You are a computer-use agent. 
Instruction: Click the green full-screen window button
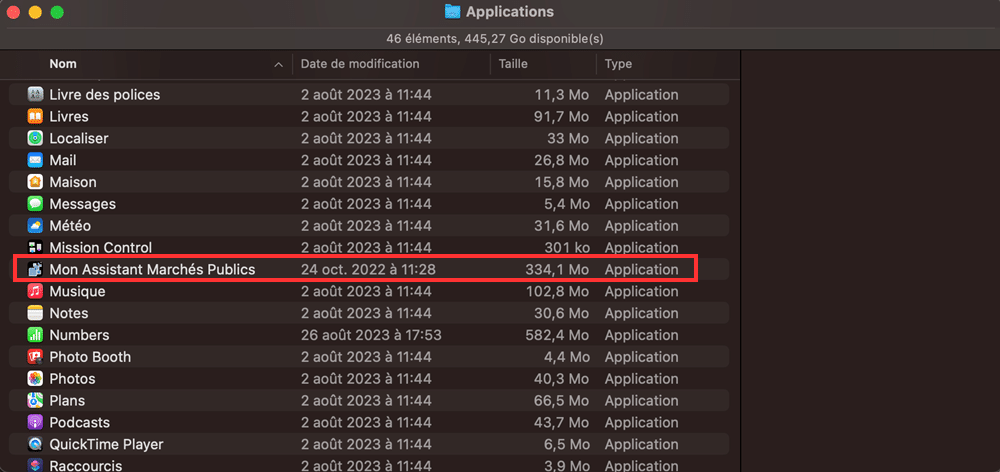click(x=57, y=13)
